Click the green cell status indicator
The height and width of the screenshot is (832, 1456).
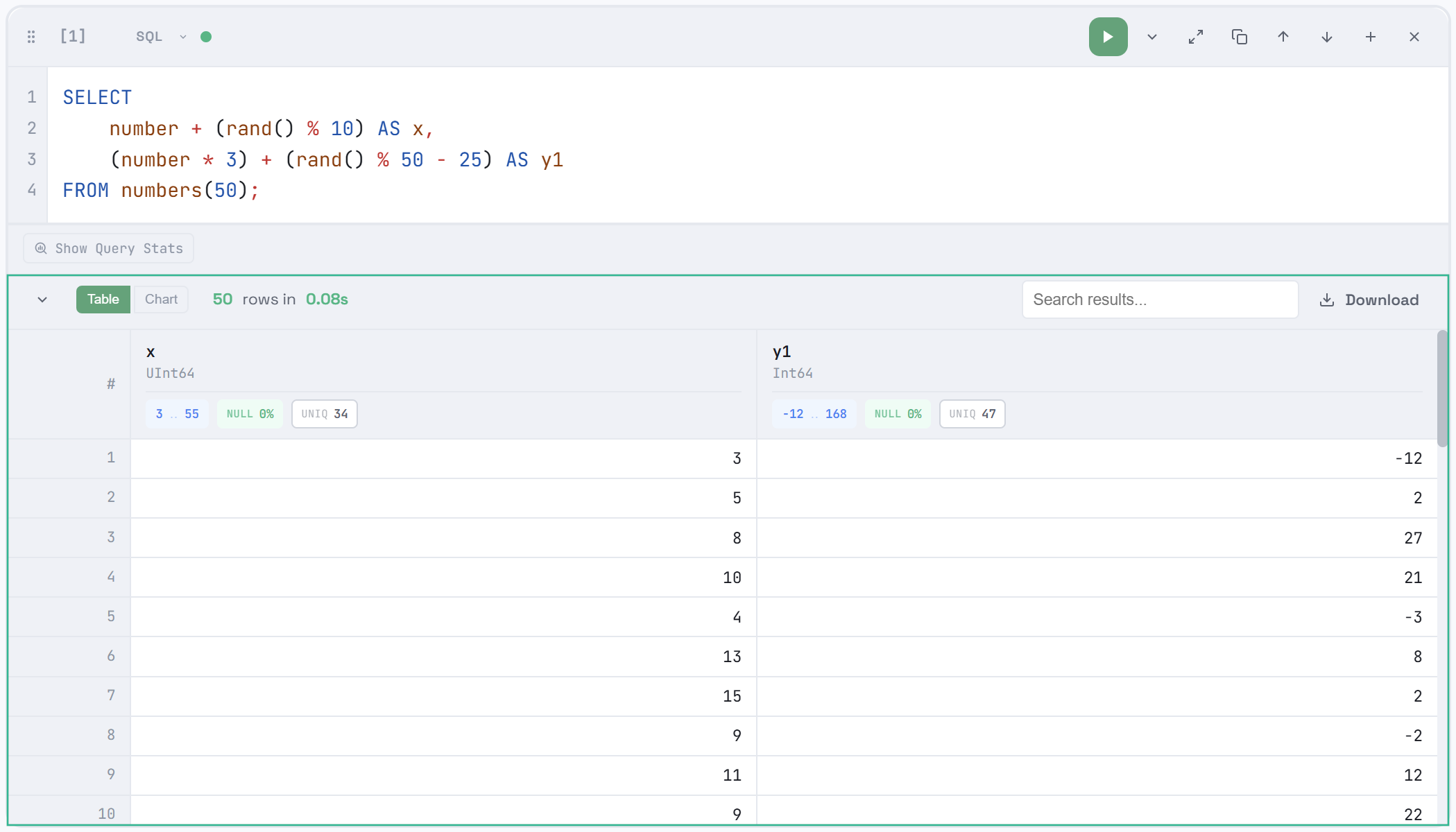pos(206,36)
